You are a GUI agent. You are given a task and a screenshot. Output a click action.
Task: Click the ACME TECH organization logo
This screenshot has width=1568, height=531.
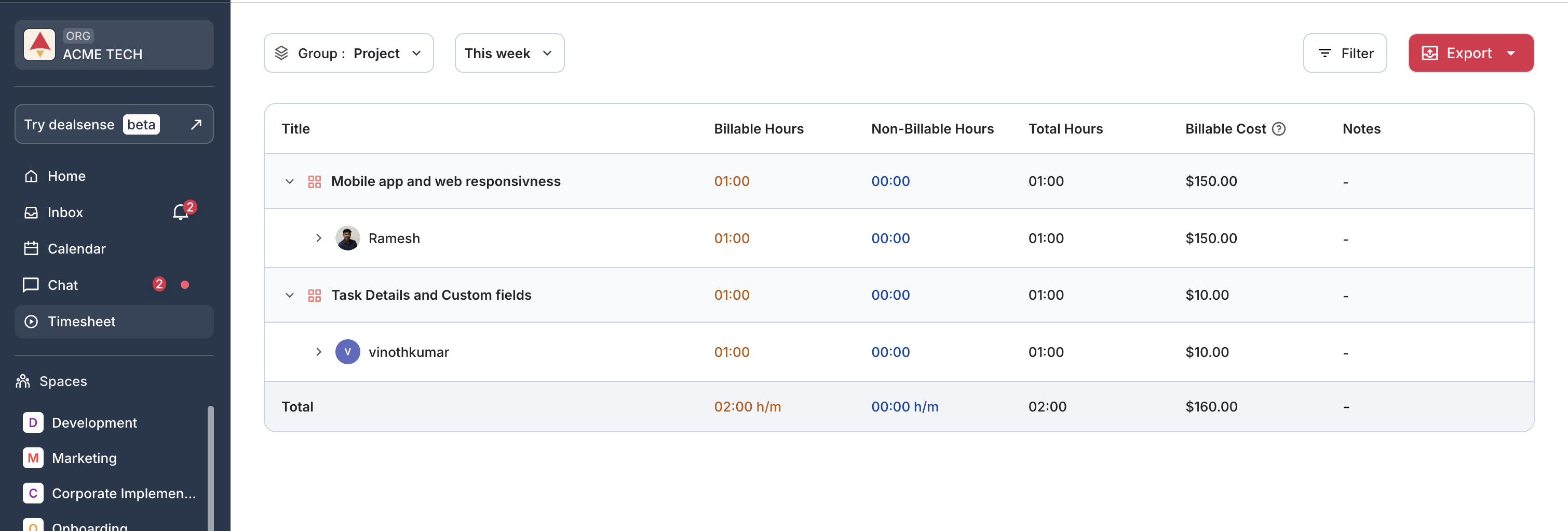(39, 45)
